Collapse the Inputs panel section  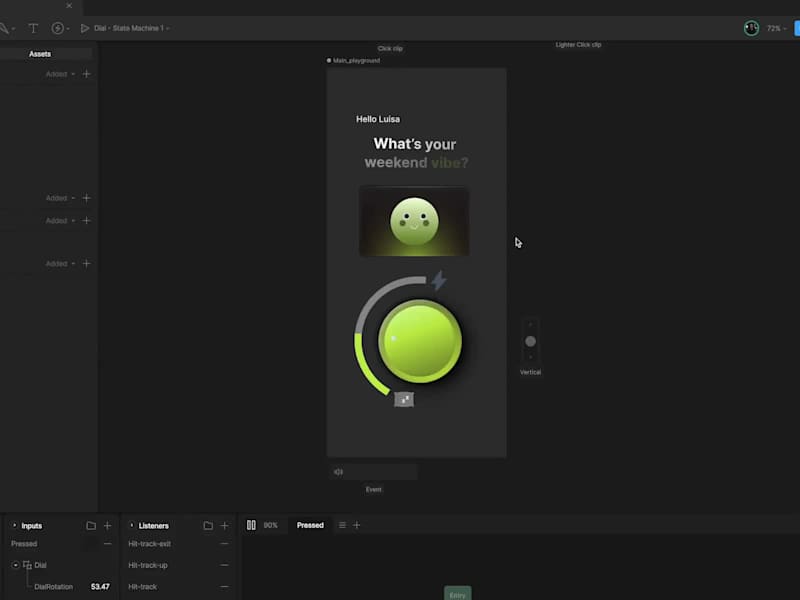pos(14,526)
